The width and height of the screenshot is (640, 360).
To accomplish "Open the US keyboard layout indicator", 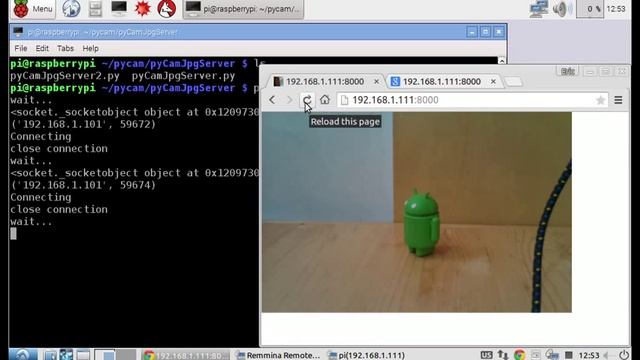I will point(486,355).
